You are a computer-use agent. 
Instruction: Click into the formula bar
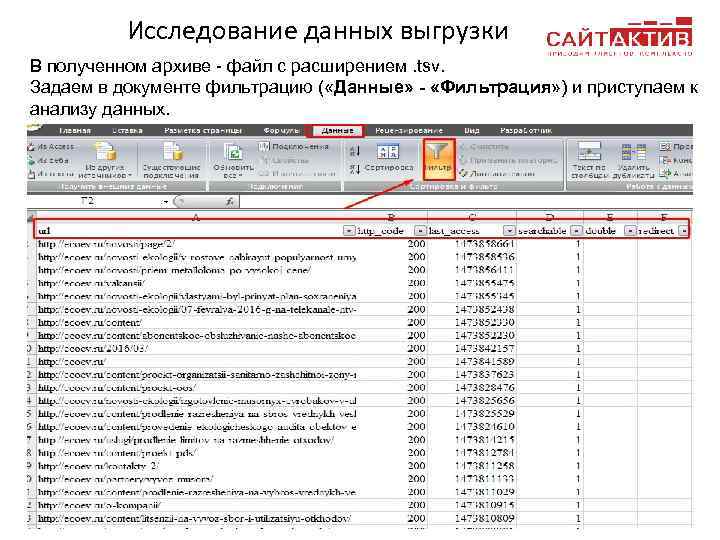pos(465,201)
